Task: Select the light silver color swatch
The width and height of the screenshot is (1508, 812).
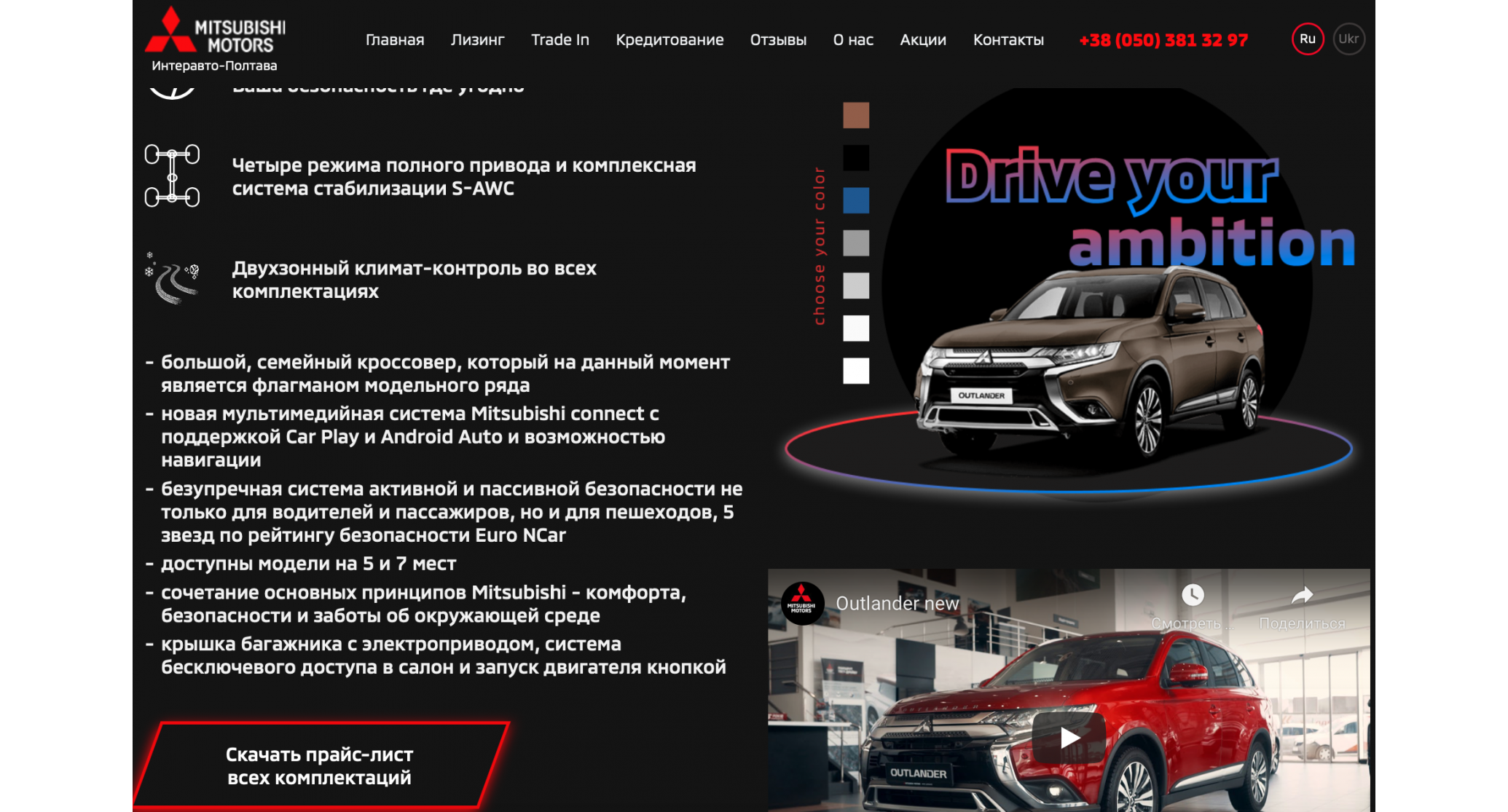Action: tap(856, 285)
